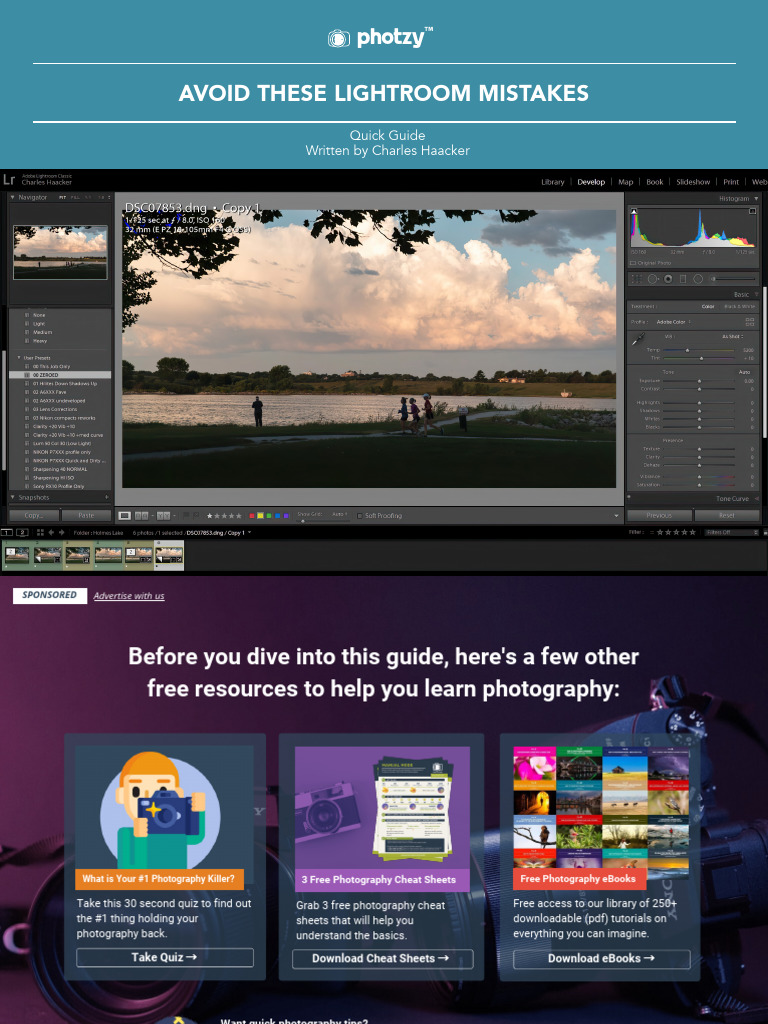768x1024 pixels.
Task: Apply the 00 ZEROED preset
Action: (x=60, y=375)
